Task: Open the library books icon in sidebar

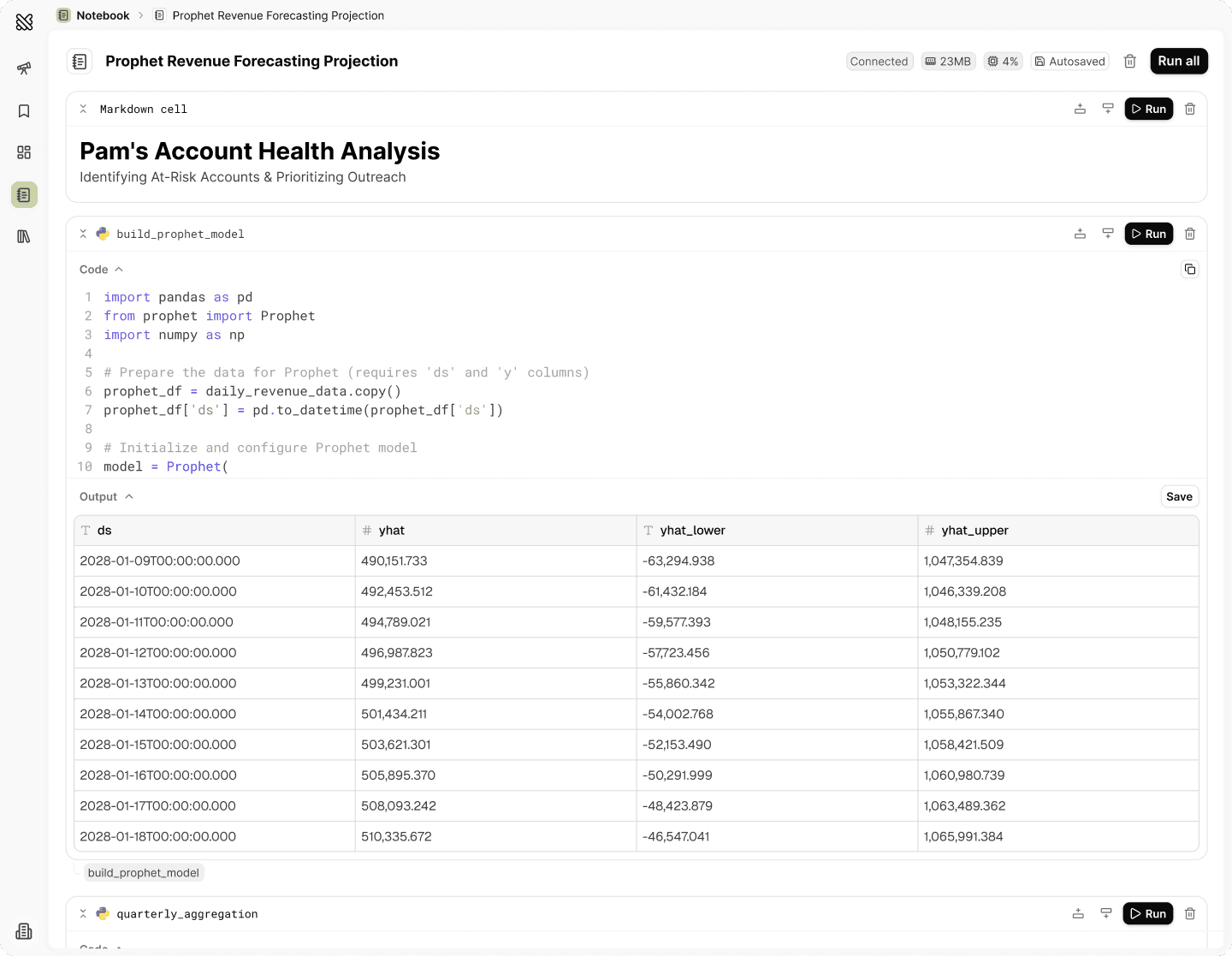Action: click(x=24, y=236)
